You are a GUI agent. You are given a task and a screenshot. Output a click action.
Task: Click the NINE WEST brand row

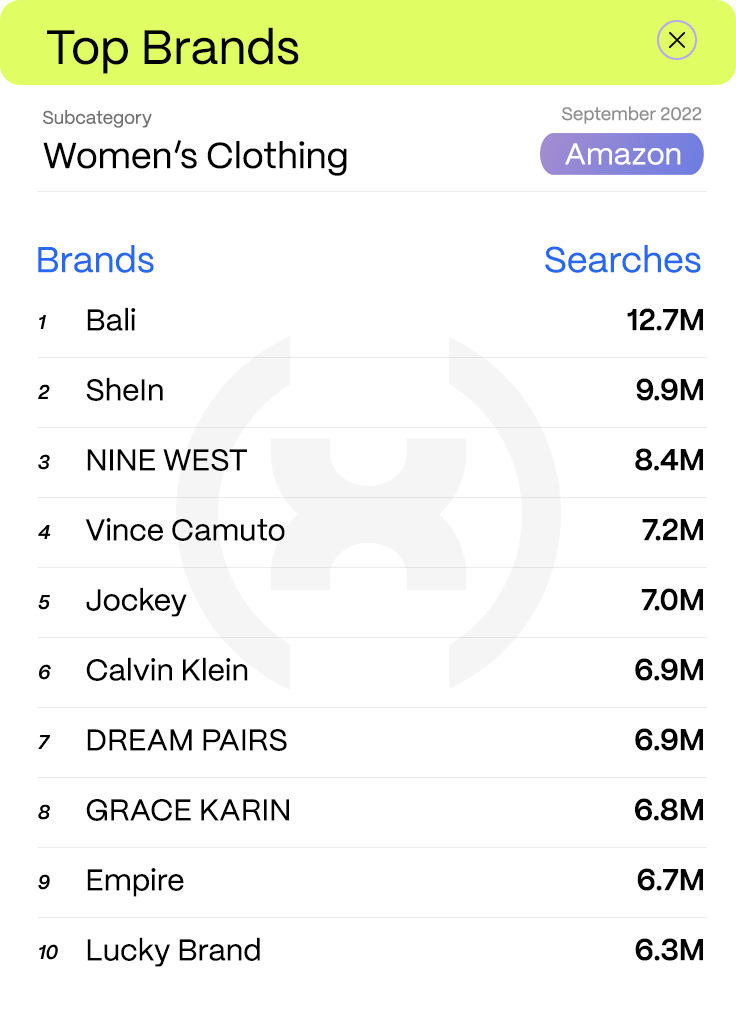165,460
